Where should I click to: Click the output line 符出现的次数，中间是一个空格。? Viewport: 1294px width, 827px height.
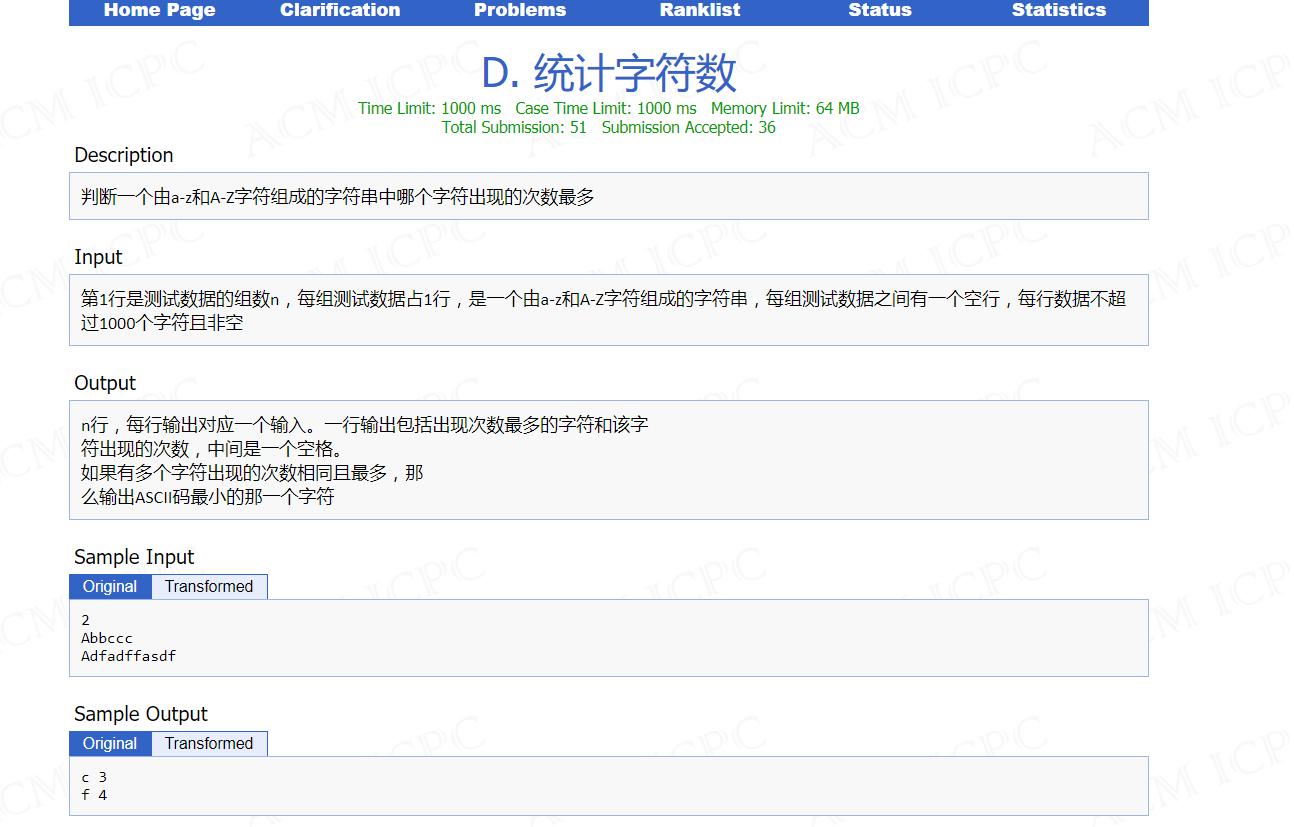(212, 449)
